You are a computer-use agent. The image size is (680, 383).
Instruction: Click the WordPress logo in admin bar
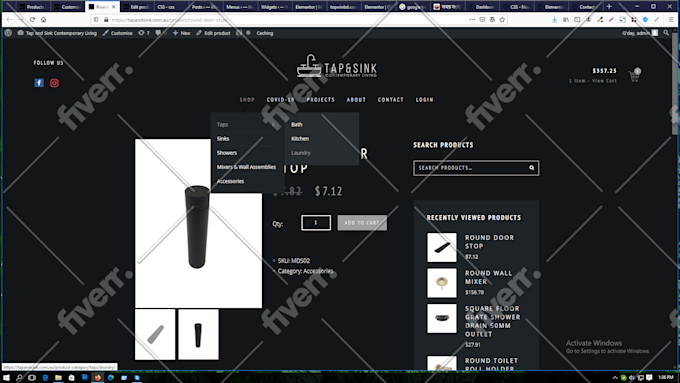[x=8, y=33]
